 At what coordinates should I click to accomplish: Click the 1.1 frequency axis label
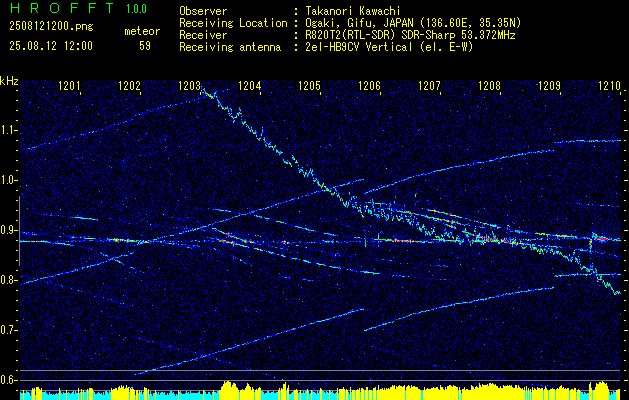pos(7,130)
